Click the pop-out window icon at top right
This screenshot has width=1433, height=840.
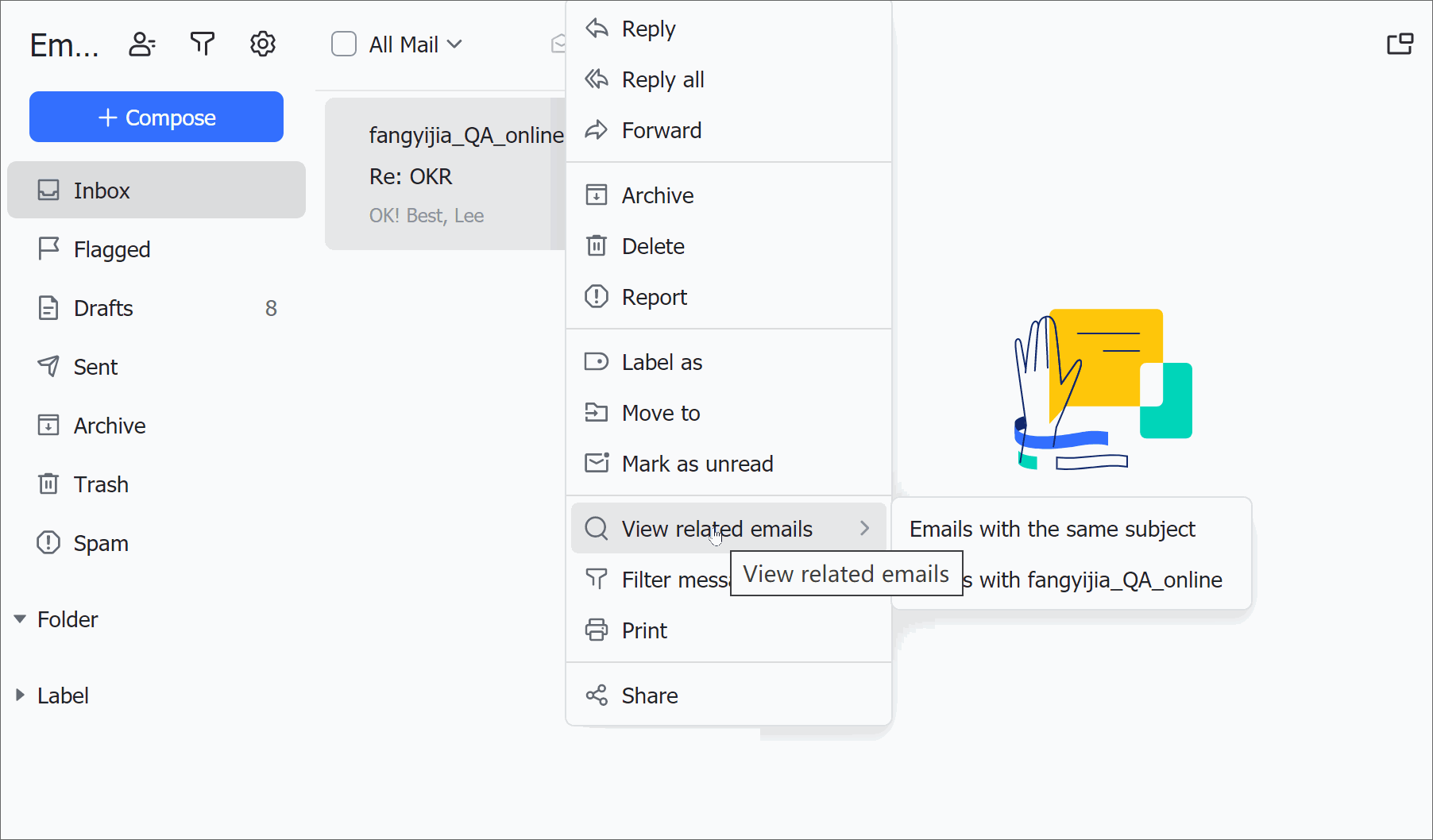click(x=1400, y=44)
